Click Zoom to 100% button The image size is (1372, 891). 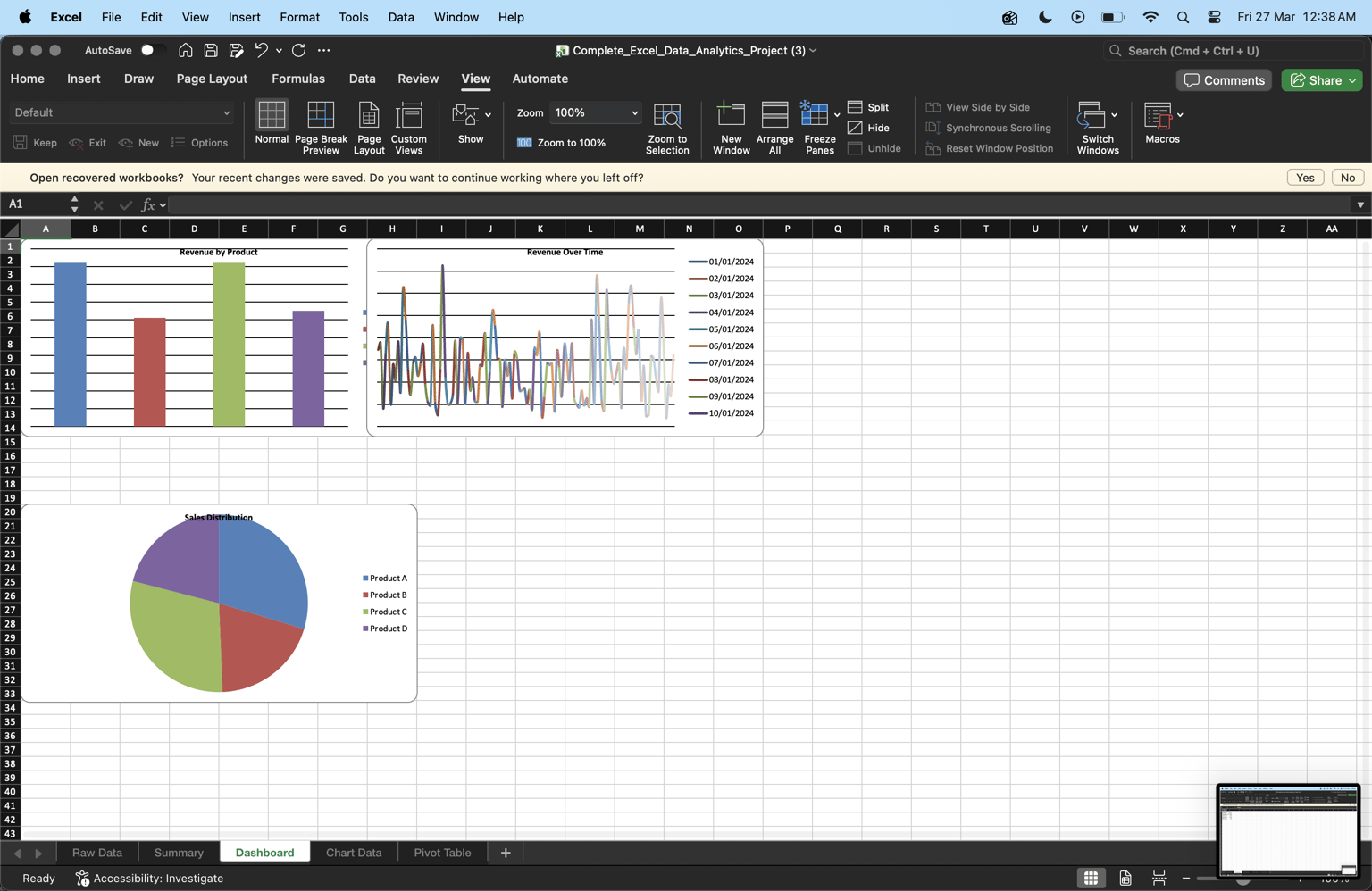click(x=562, y=143)
